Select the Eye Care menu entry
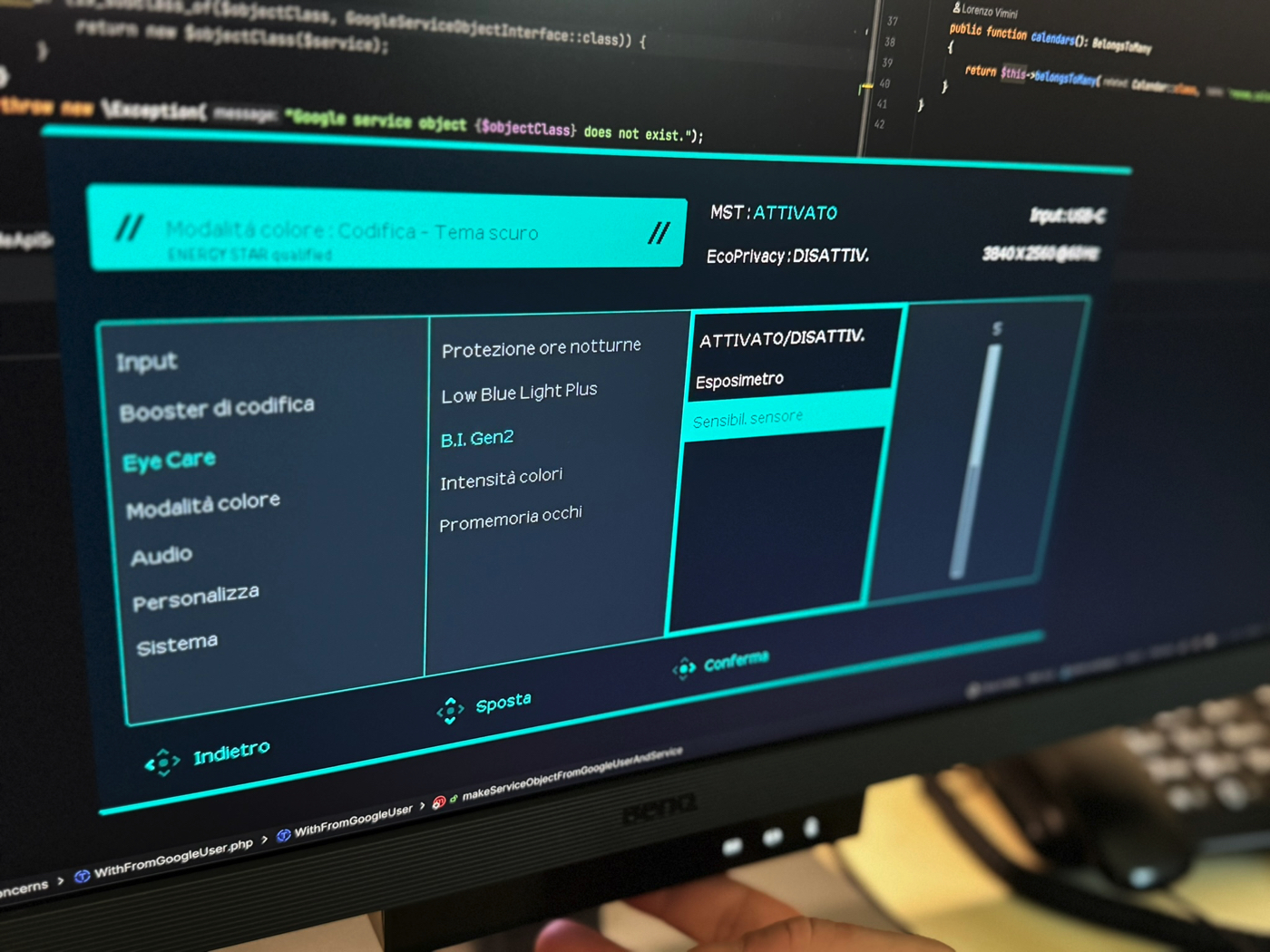 [170, 461]
